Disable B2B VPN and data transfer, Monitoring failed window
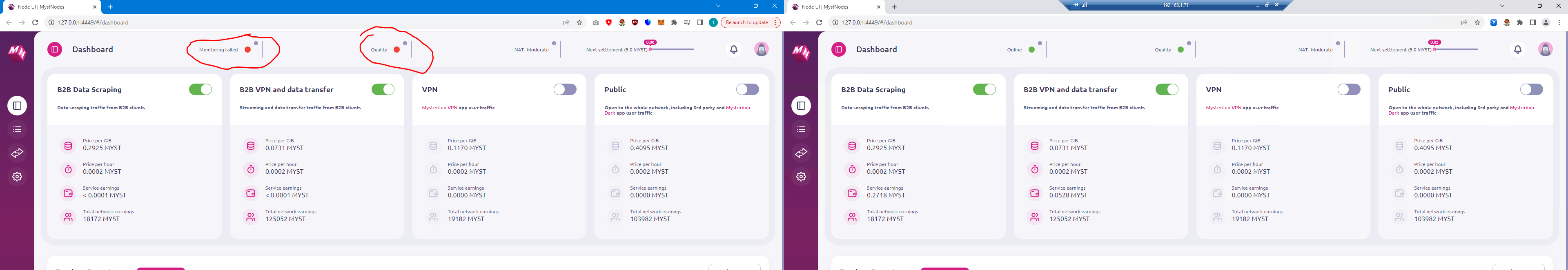Screen dimensions: 1568x270 [383, 89]
